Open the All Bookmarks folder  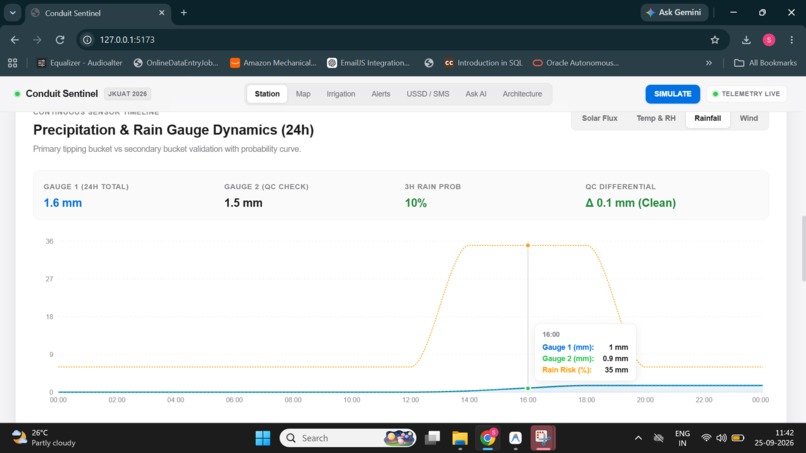click(765, 63)
